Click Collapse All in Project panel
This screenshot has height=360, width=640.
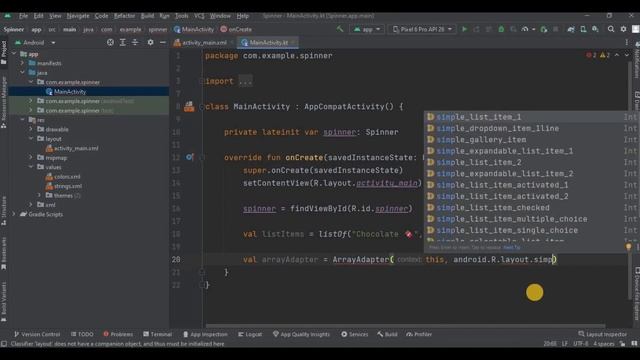point(135,42)
